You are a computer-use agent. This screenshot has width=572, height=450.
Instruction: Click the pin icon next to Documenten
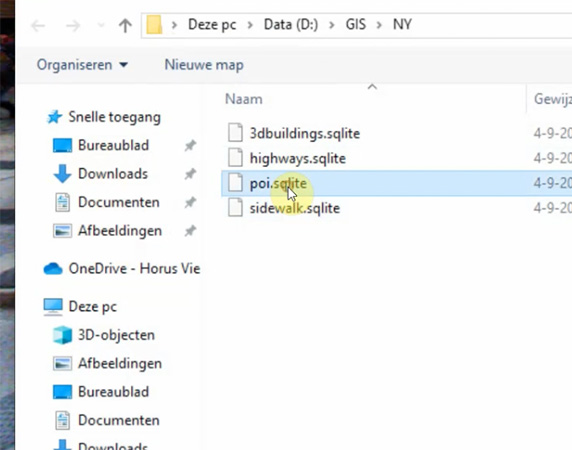tap(190, 202)
